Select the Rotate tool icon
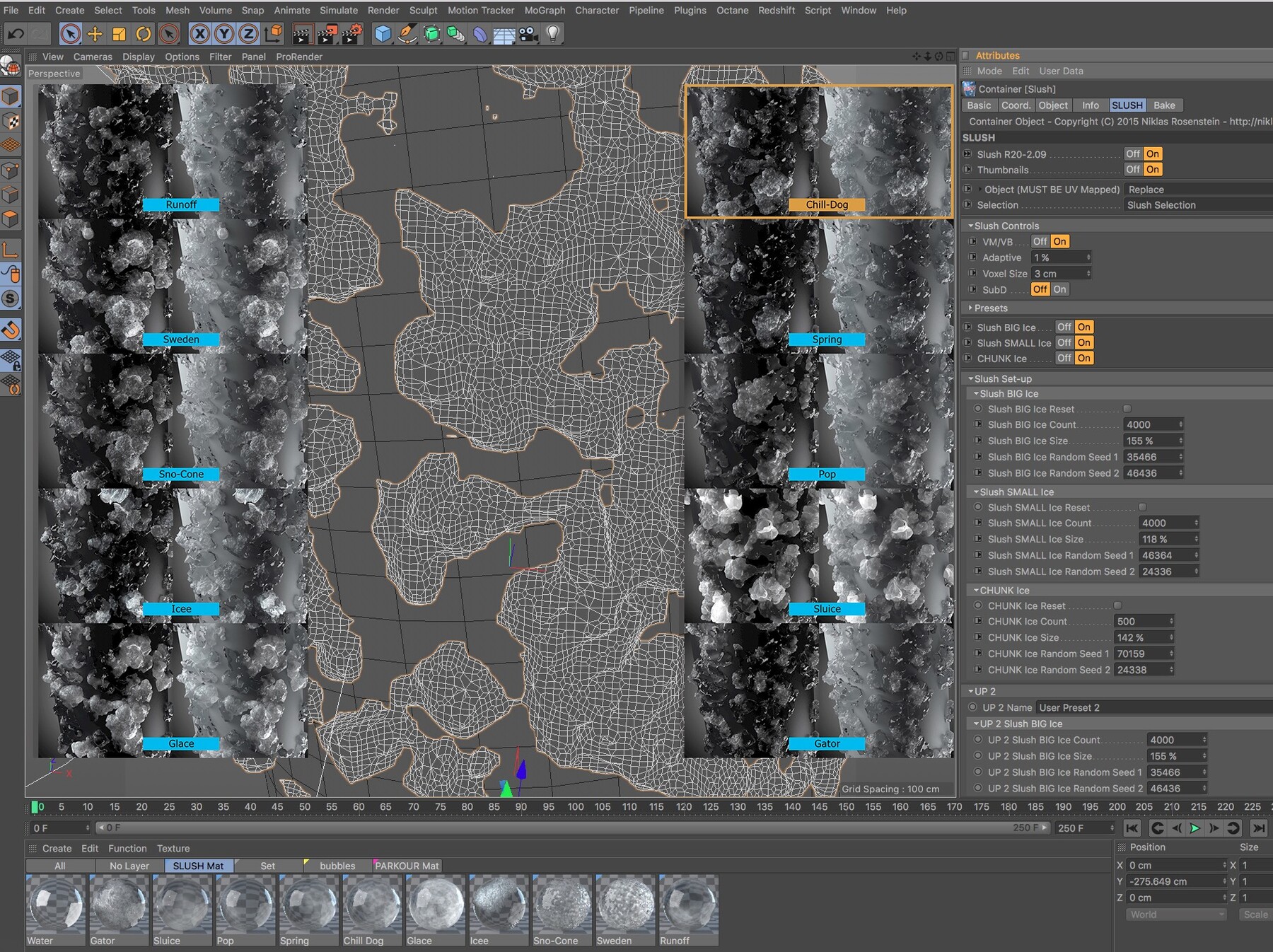This screenshot has height=952, width=1273. coord(144,33)
